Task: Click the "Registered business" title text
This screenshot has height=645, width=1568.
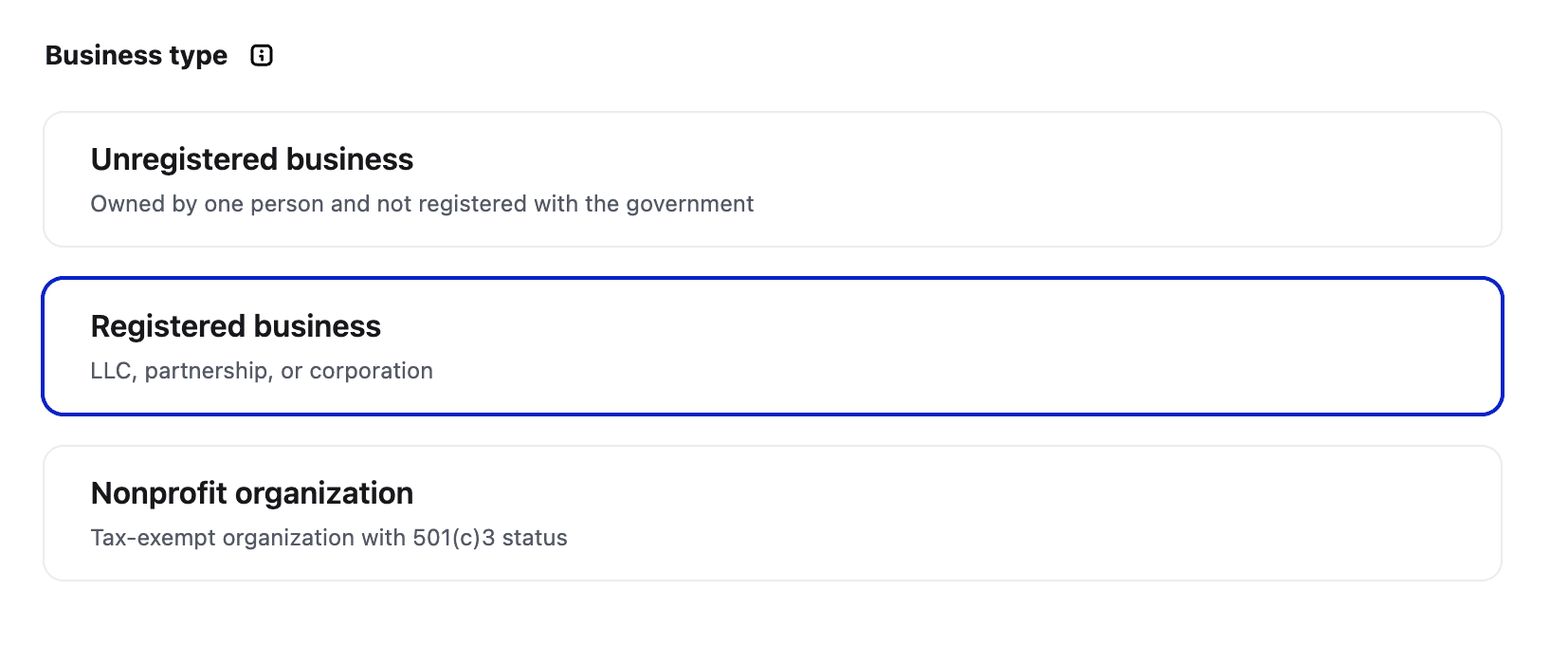Action: pos(236,326)
